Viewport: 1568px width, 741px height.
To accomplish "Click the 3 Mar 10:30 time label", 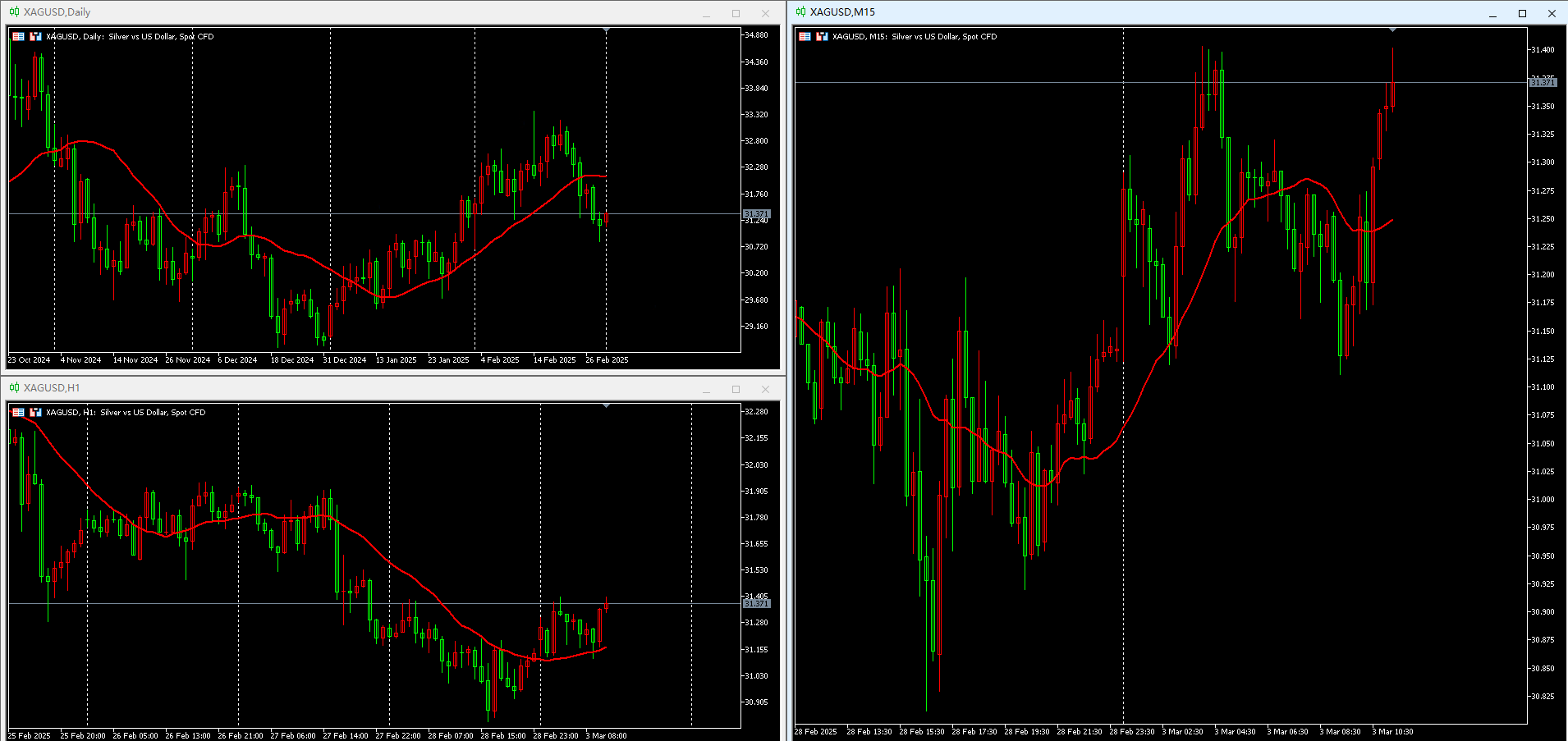I will [x=1392, y=731].
